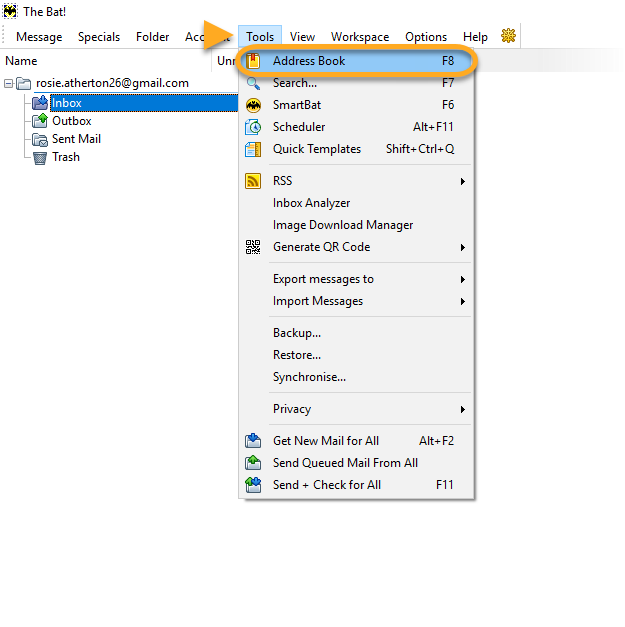Screen dimensions: 625x627
Task: Open the Message menu
Action: pyautogui.click(x=39, y=37)
